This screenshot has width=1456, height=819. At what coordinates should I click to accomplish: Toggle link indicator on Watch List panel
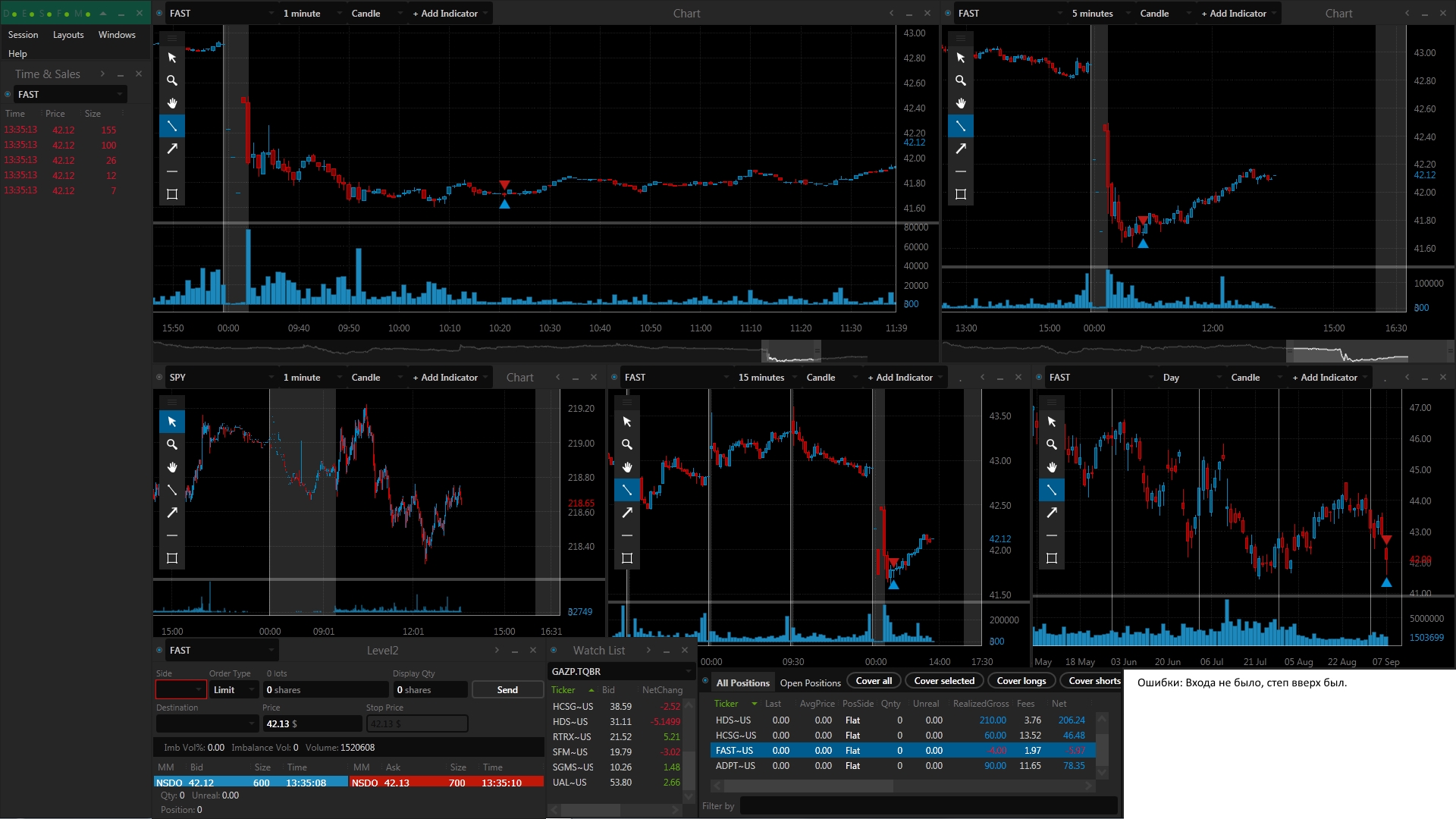pos(554,651)
